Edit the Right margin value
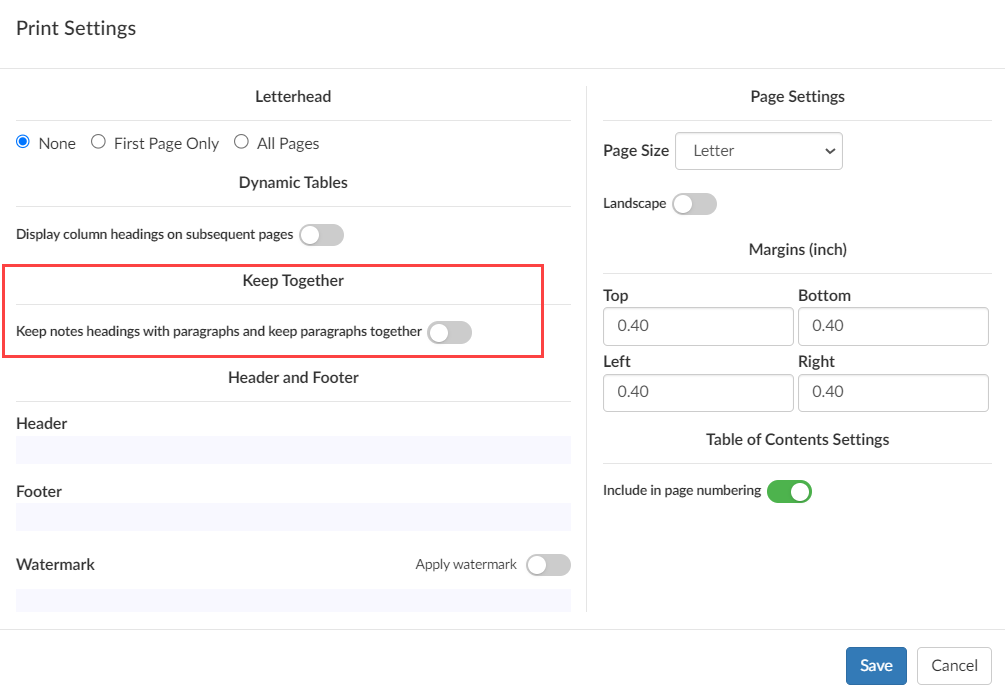Screen dimensions: 1005x693 (x=893, y=392)
